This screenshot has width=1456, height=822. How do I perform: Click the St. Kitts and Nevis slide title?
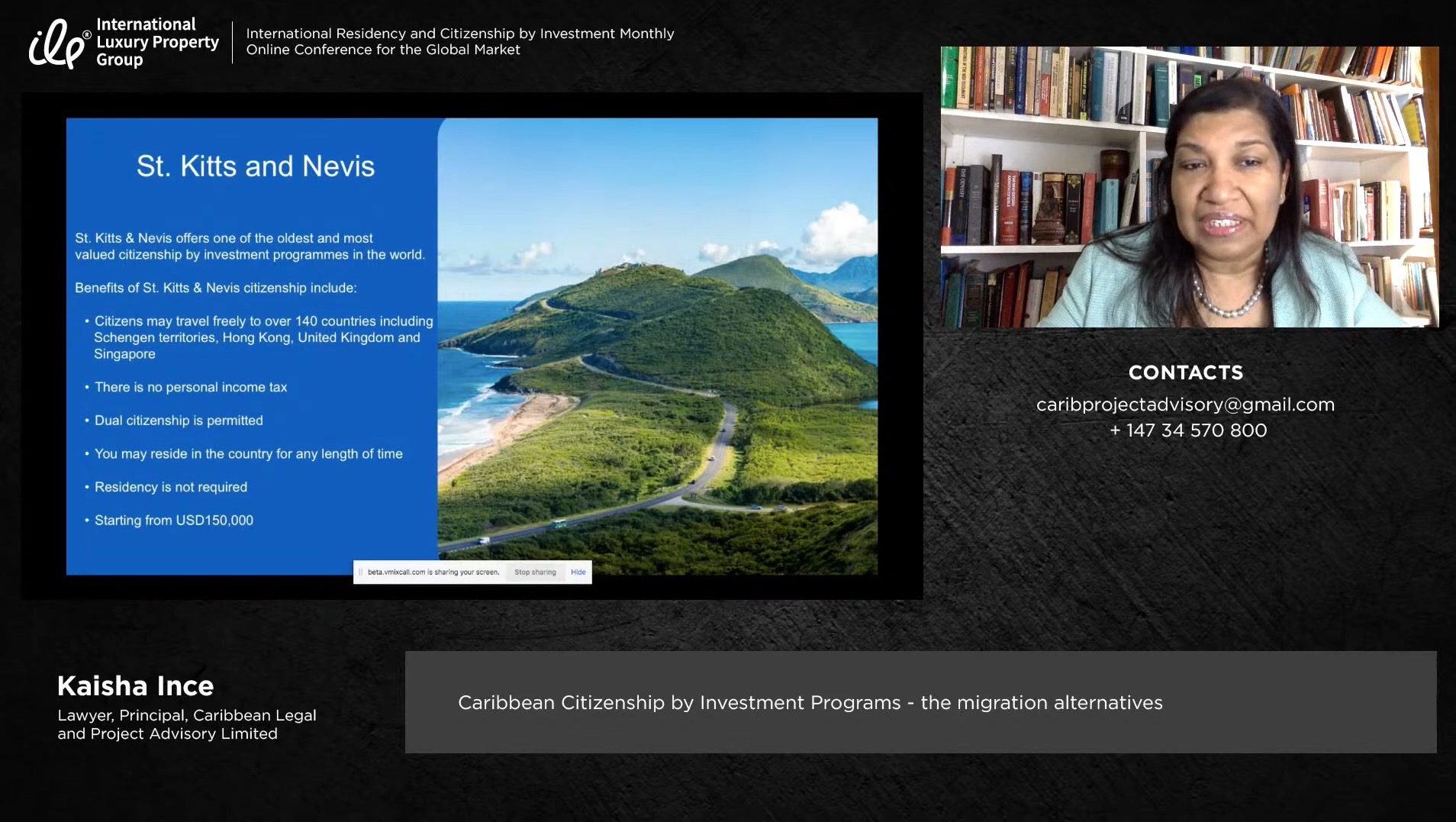coord(255,166)
